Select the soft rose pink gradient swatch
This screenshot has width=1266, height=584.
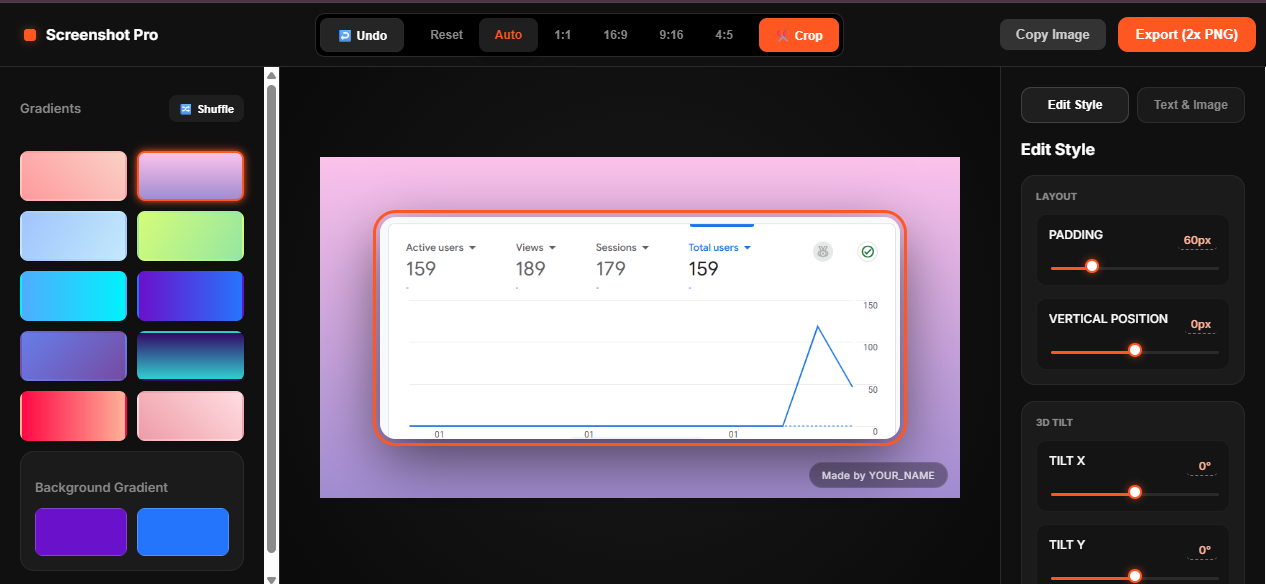pos(190,416)
